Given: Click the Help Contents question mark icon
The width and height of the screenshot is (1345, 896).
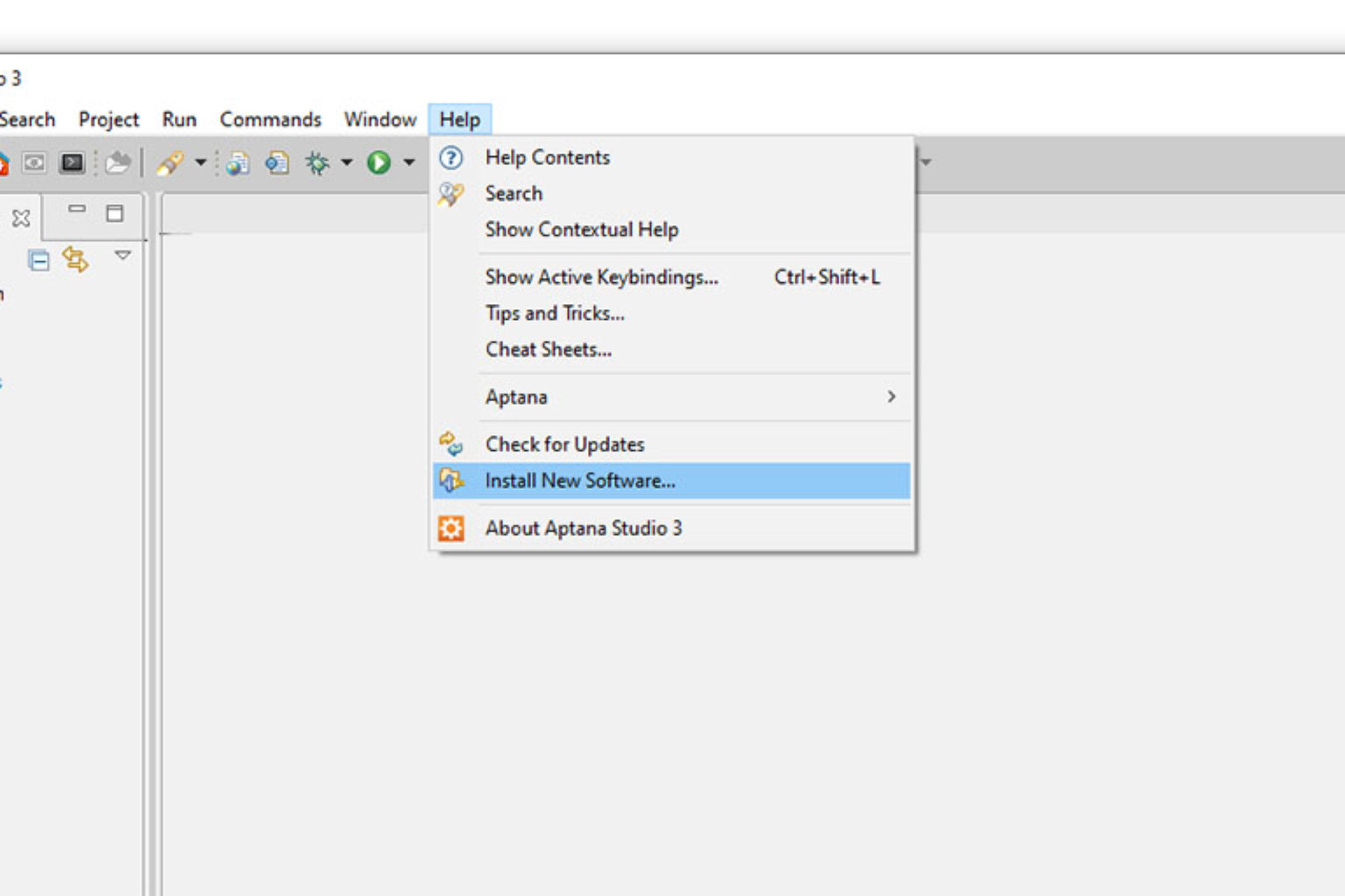Looking at the screenshot, I should tap(451, 158).
